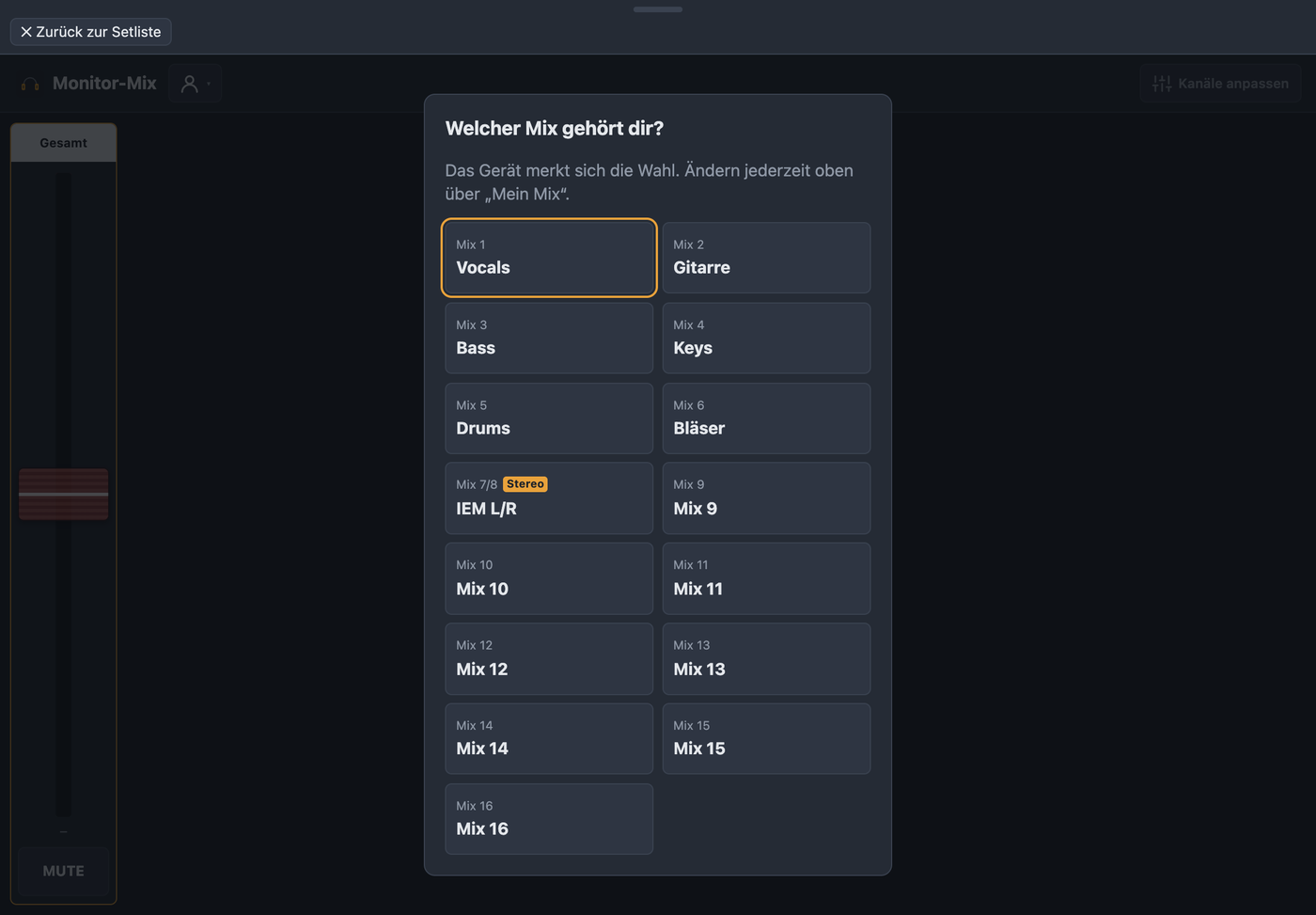Click the Monitor-Mix title
Screen dimensions: 1316x915
tap(104, 84)
